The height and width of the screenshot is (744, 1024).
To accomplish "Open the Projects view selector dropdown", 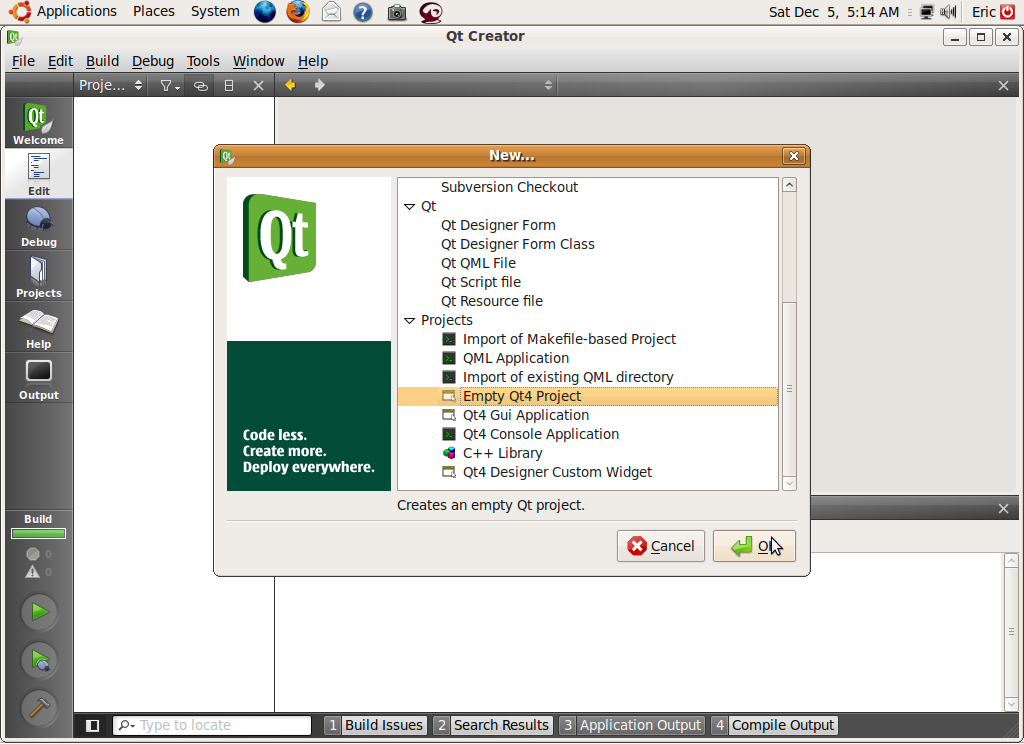I will point(110,86).
